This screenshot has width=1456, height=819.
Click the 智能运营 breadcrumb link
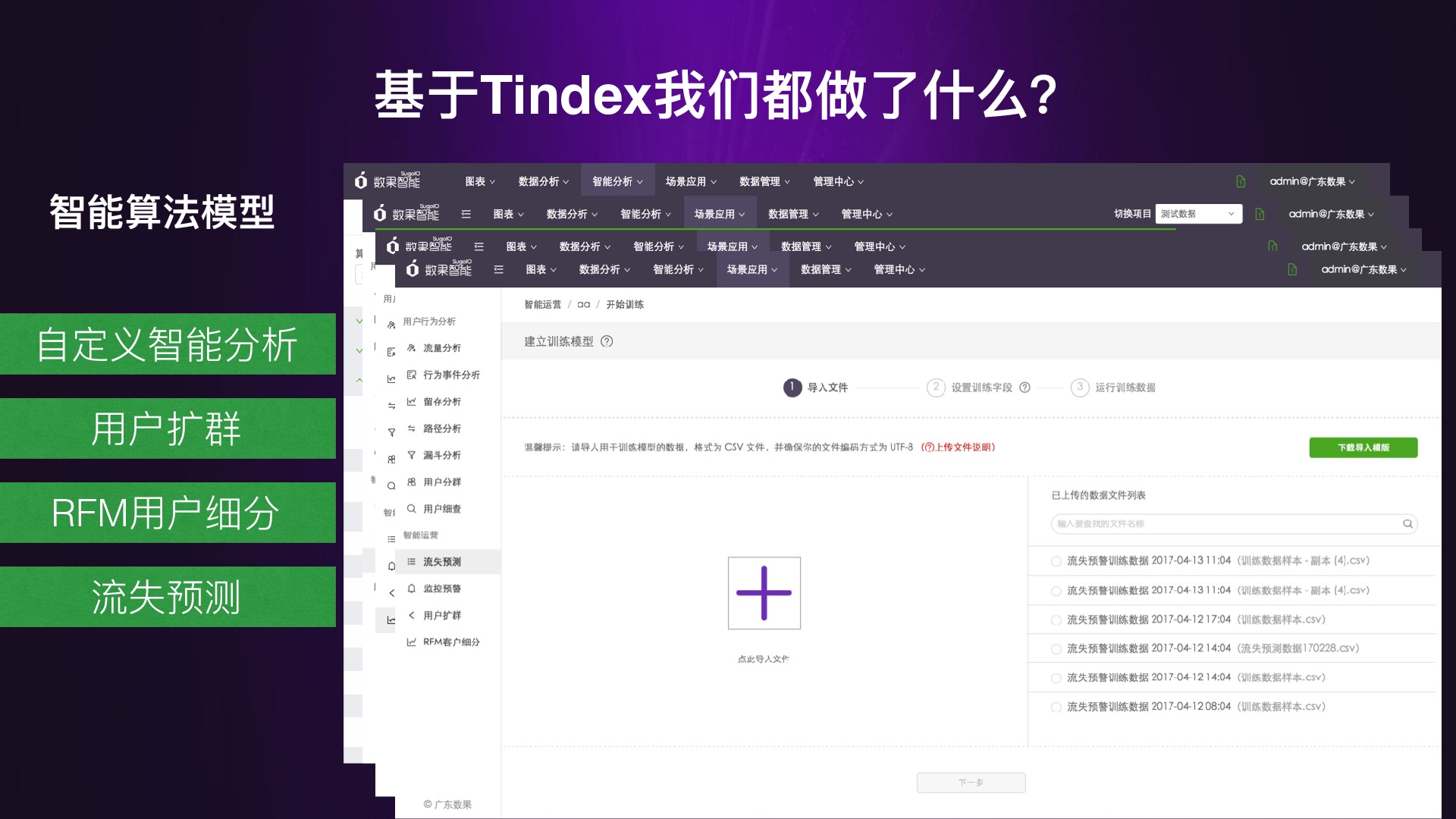[542, 304]
